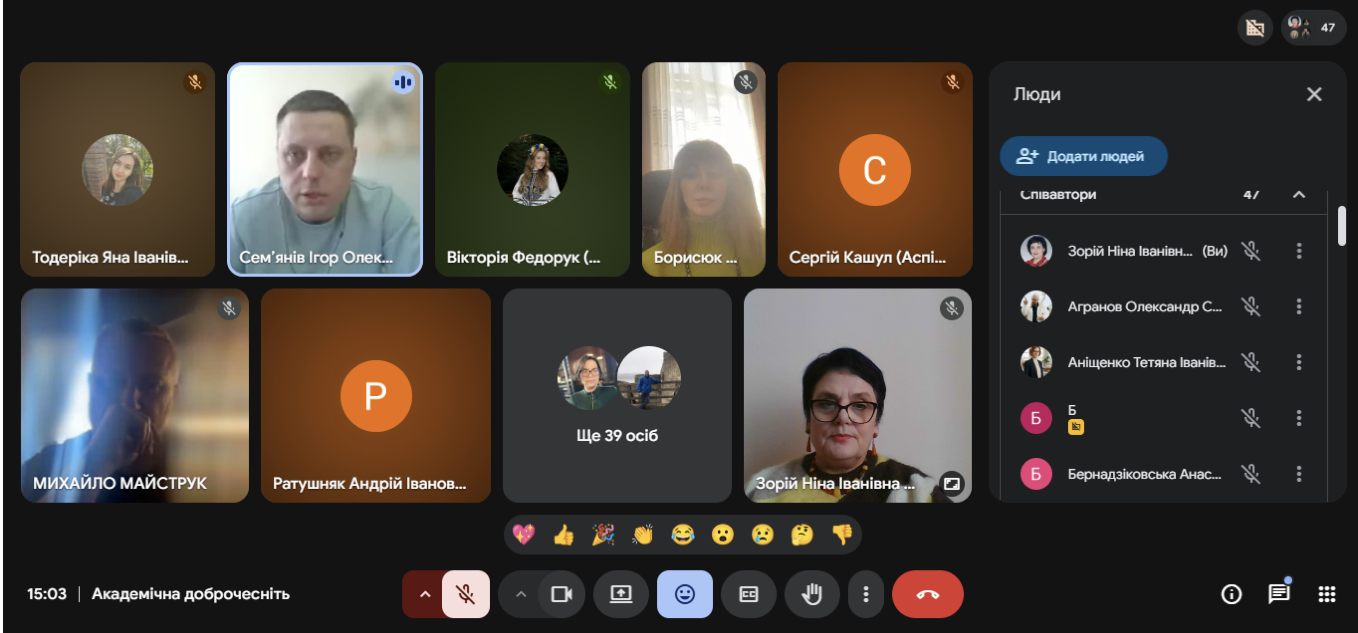Expand video settings arrow beside camera
Screen dimensions: 1358x633
click(520, 594)
